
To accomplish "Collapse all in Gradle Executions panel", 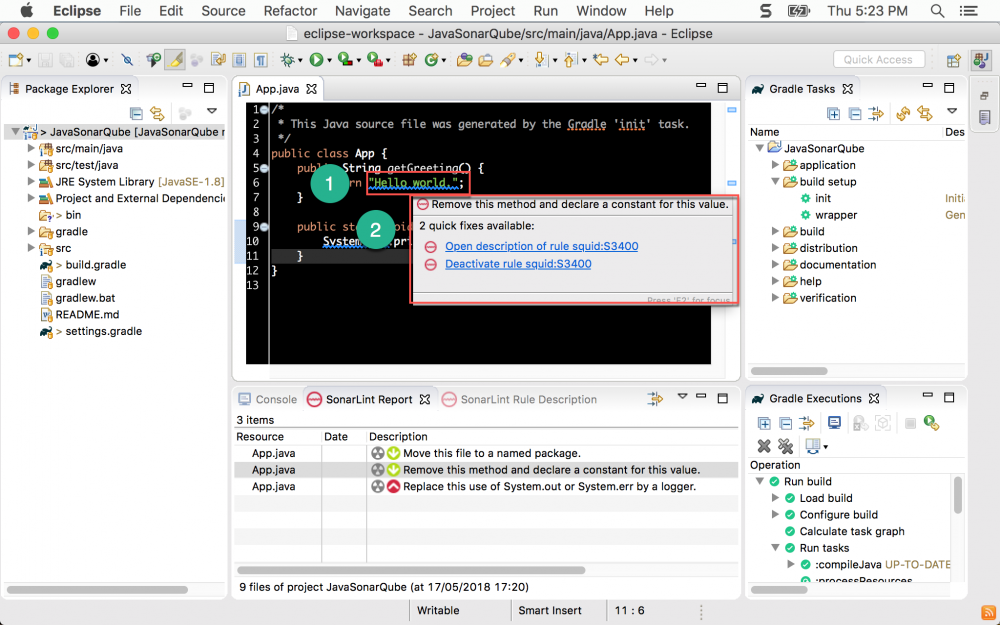I will tap(785, 423).
